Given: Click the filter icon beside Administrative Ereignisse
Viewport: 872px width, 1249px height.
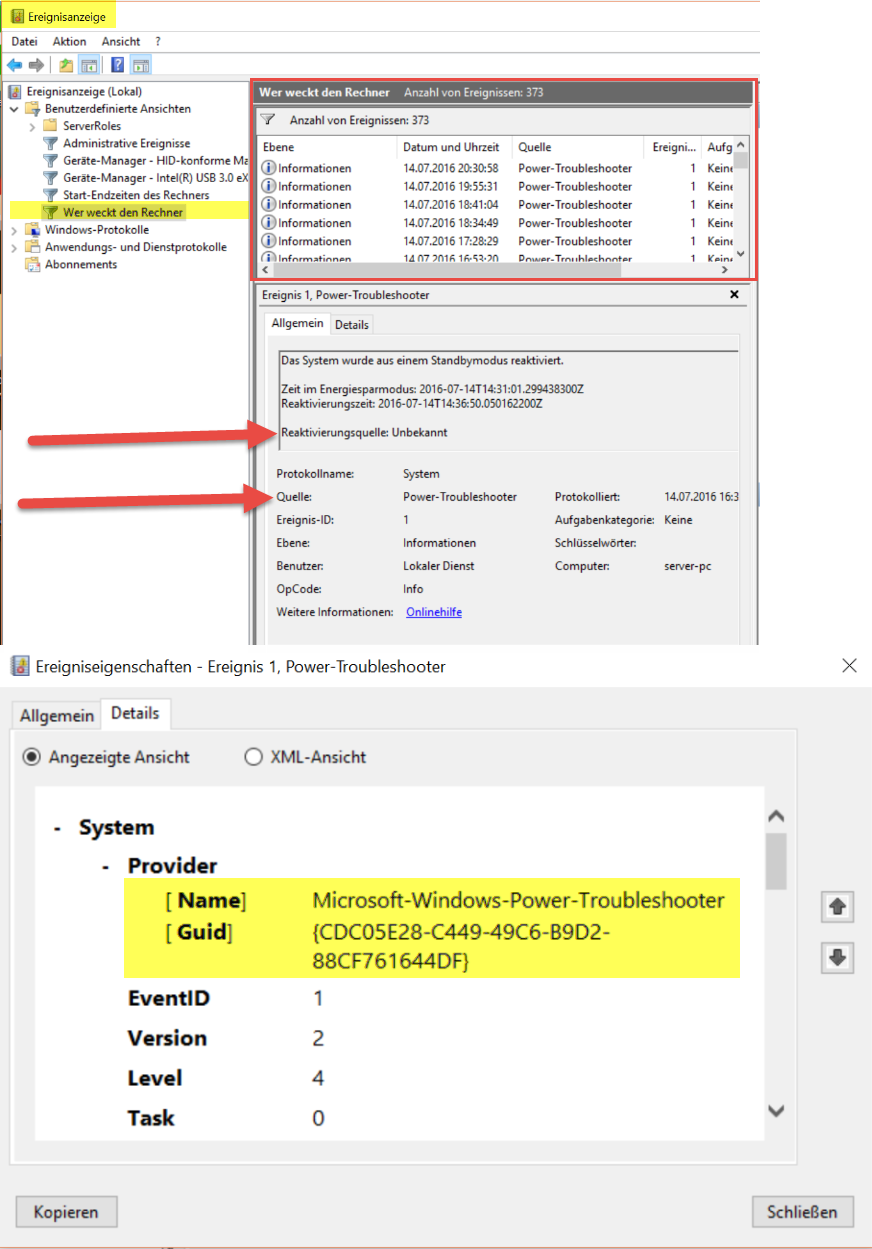Looking at the screenshot, I should point(50,143).
